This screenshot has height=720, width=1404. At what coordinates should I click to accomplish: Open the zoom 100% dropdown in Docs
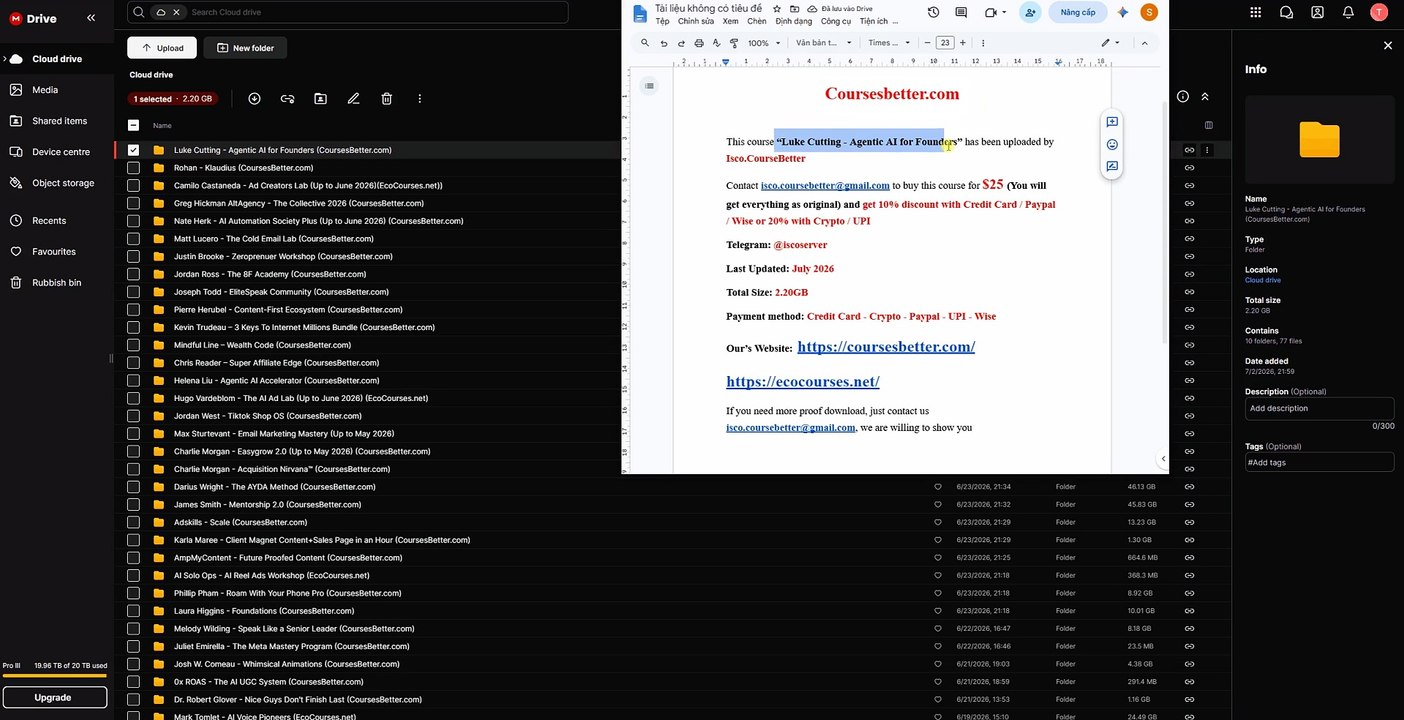[763, 43]
